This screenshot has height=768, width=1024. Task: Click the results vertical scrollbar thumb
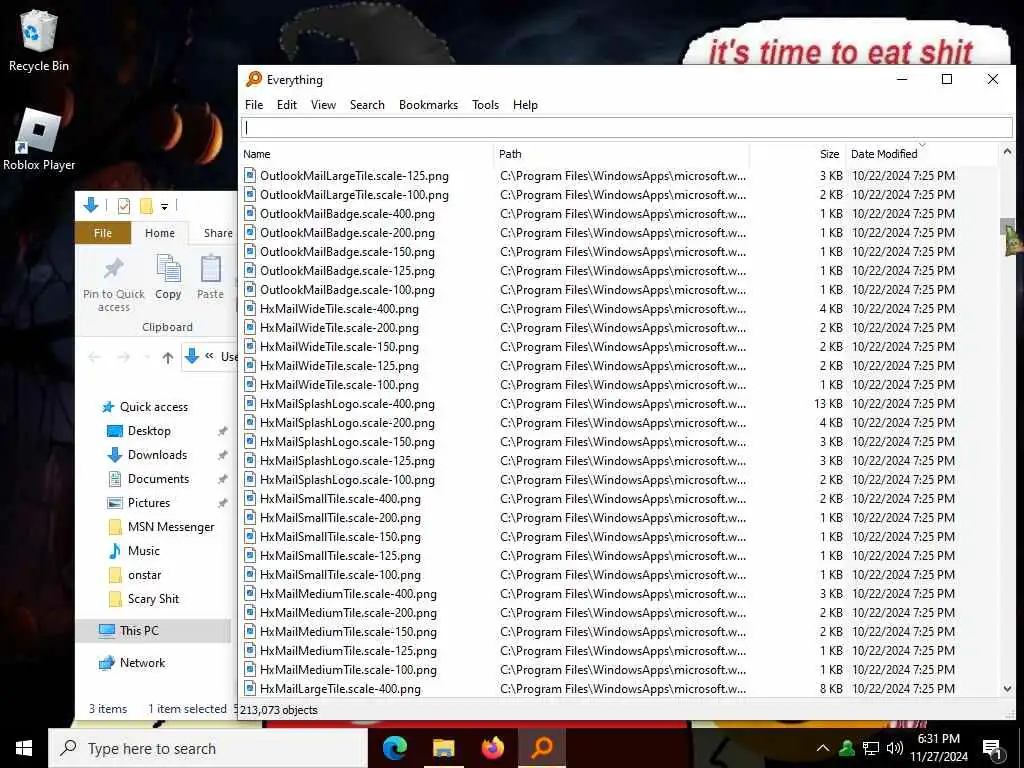[1007, 228]
